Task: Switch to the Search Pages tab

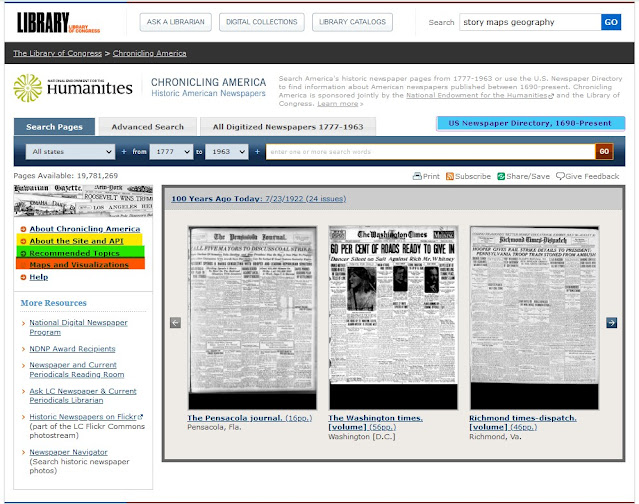Action: (54, 127)
